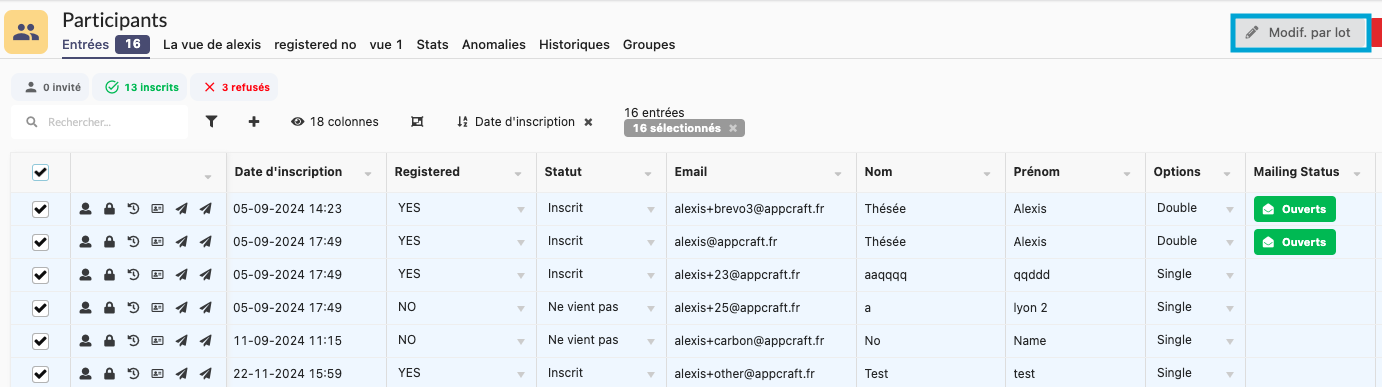Click the history icon in alexis@appcraft.fr row
Screen dimensions: 1382x387
133,242
